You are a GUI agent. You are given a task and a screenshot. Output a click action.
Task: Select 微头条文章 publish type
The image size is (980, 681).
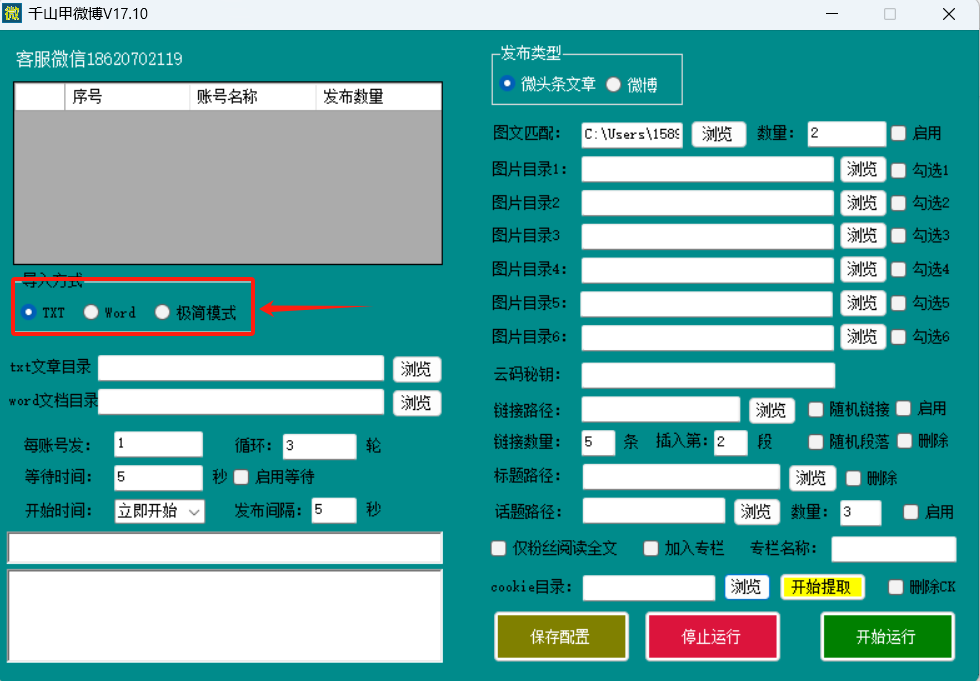coord(508,83)
